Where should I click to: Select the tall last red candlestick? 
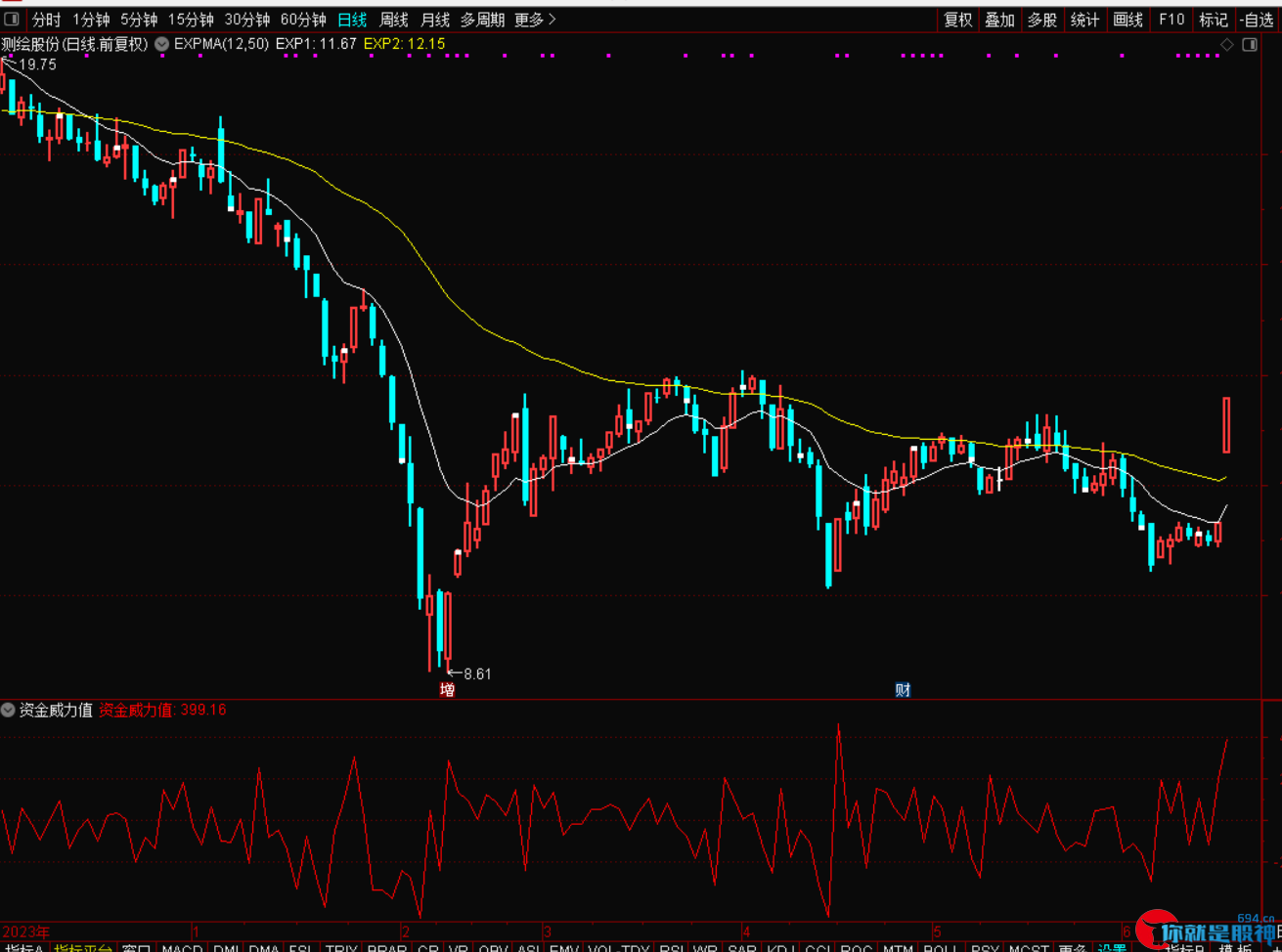coord(1226,425)
